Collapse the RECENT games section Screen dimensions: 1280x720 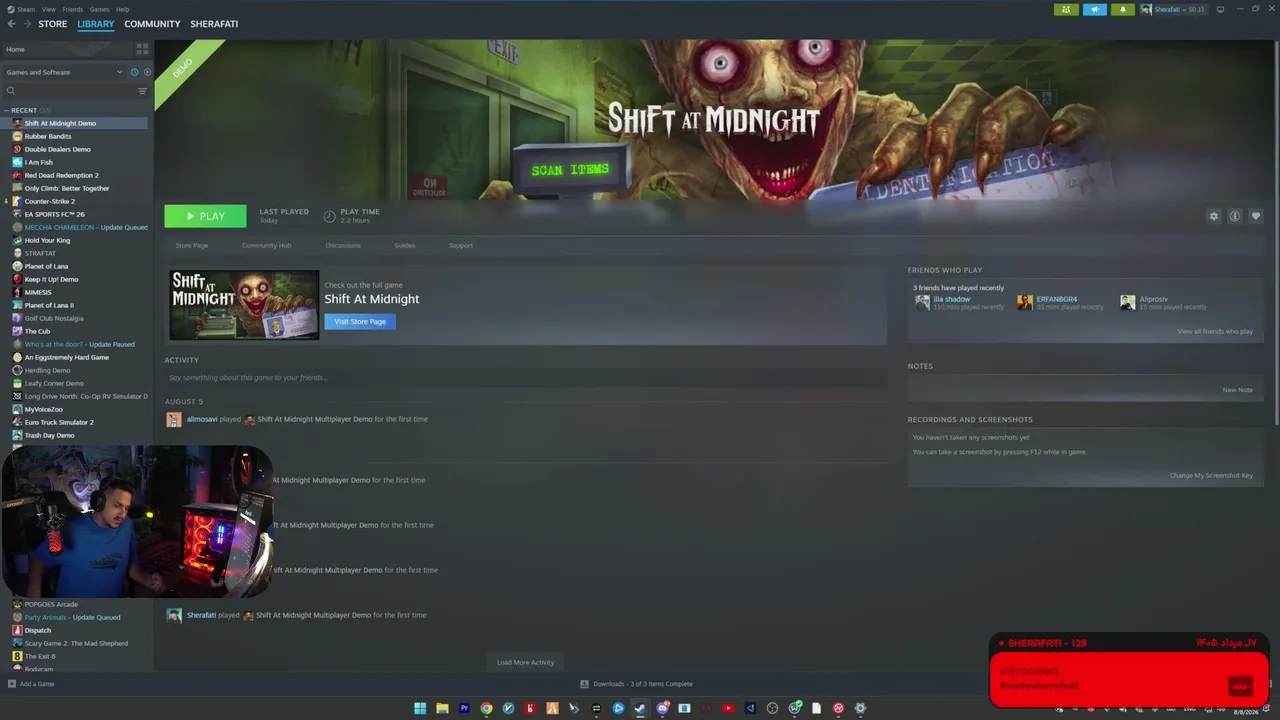pyautogui.click(x=7, y=110)
